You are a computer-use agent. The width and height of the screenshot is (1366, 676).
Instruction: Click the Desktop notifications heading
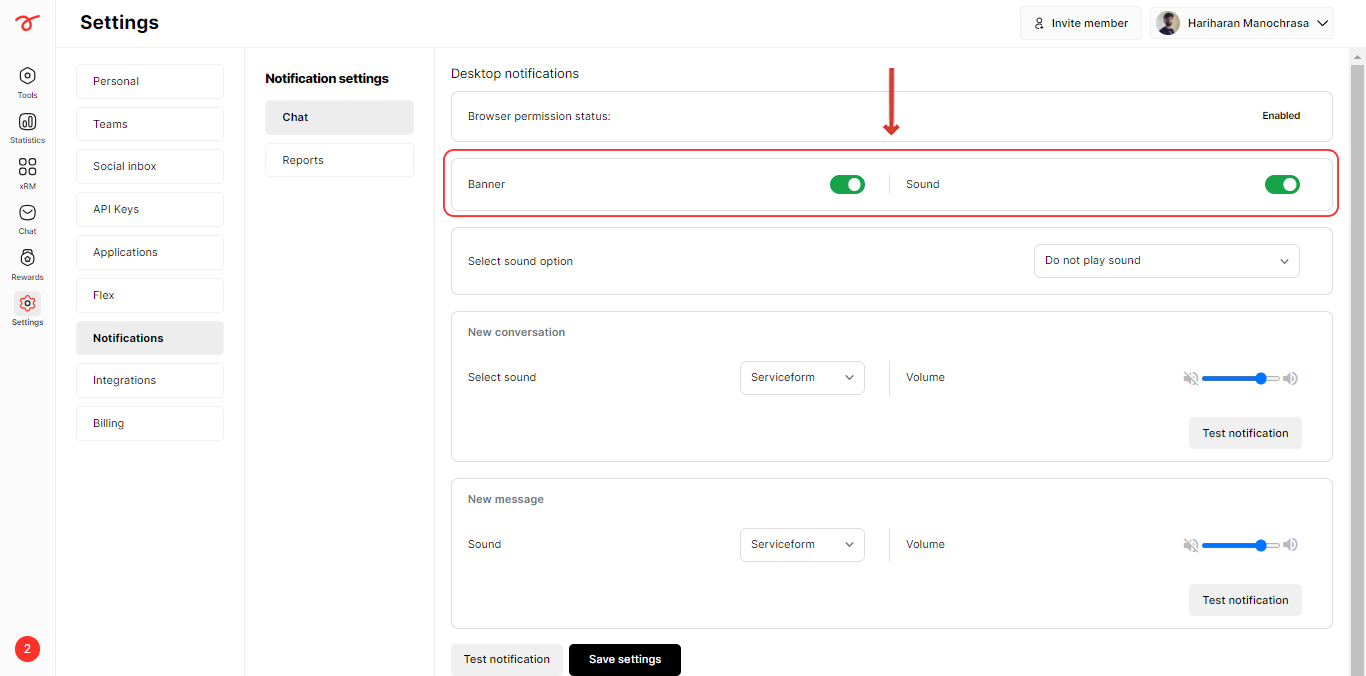(515, 73)
